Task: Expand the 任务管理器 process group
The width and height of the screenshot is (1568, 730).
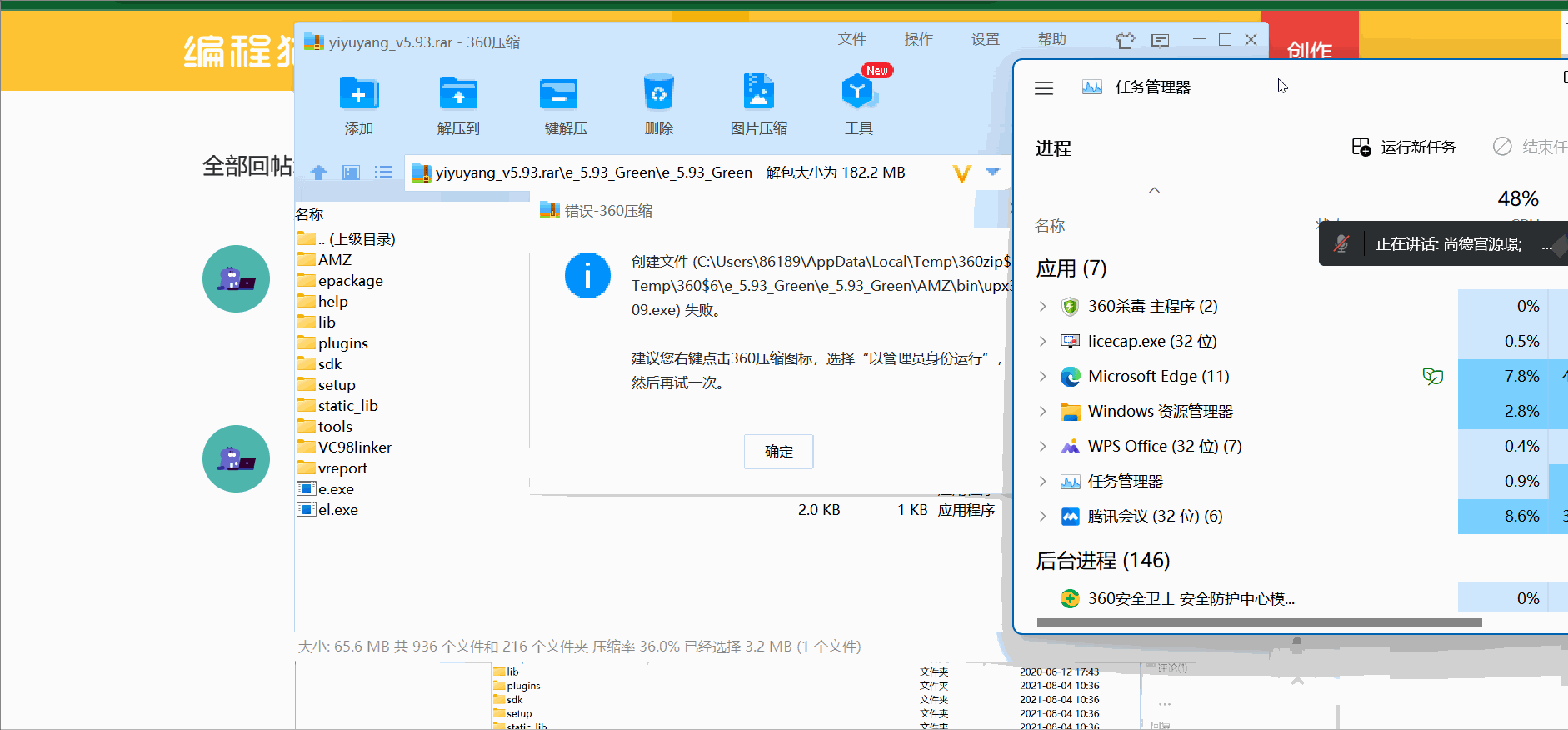Action: (1042, 482)
